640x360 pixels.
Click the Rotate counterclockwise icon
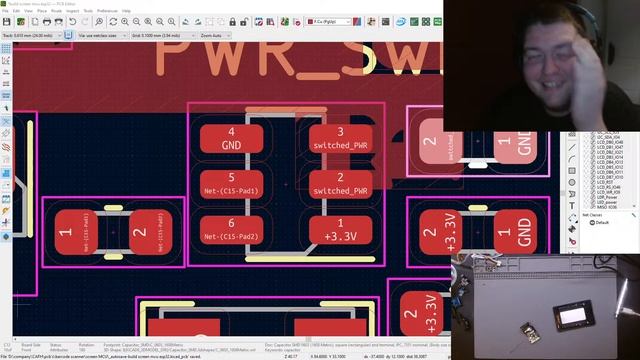186,22
